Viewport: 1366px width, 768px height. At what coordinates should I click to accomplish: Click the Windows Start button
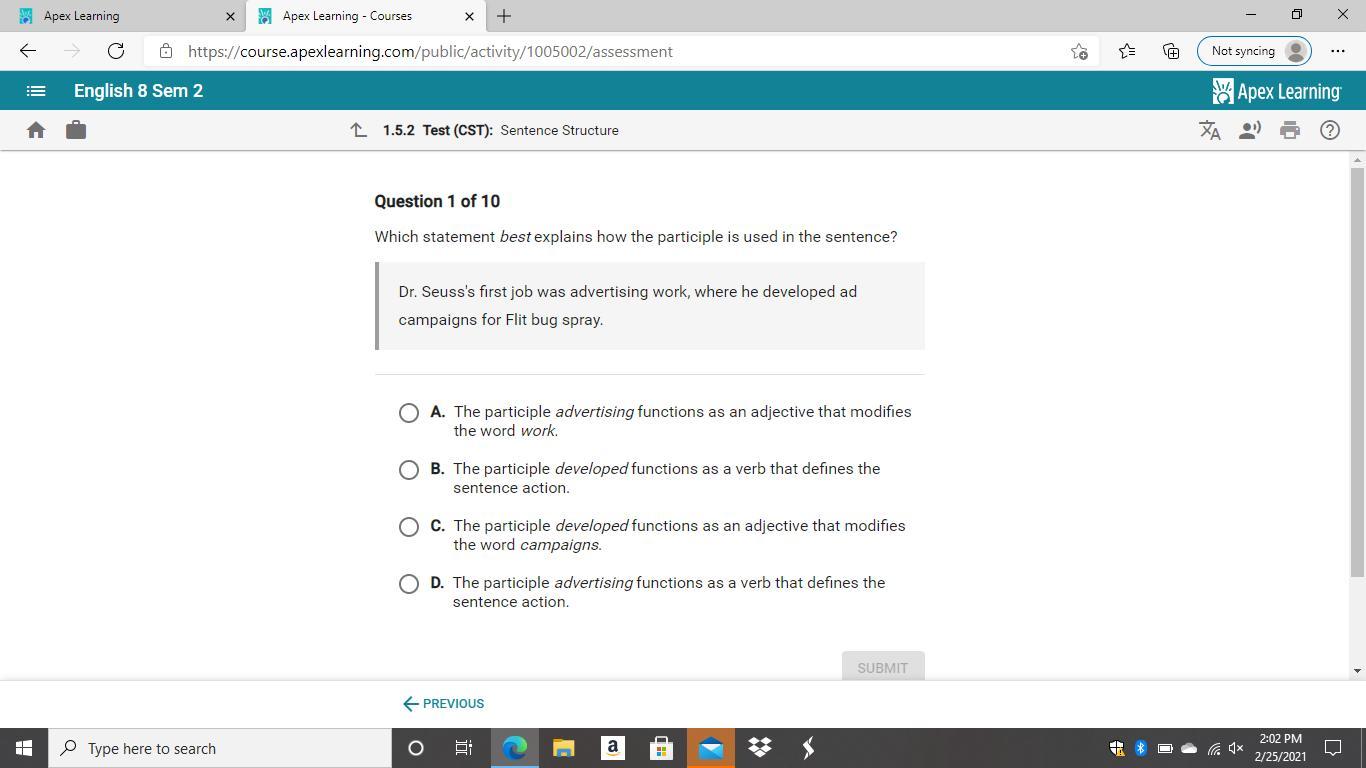(x=24, y=748)
